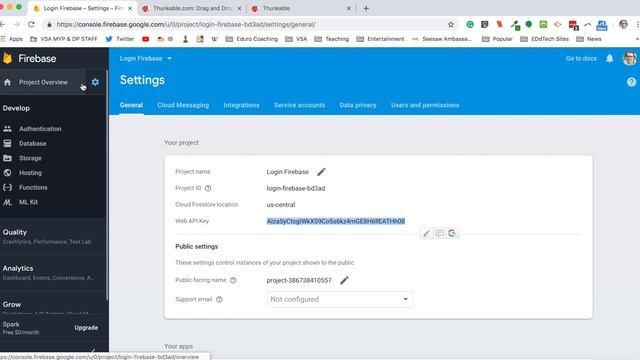Click the us-central location value
Image resolution: width=640 pixels, height=360 pixels.
281,205
